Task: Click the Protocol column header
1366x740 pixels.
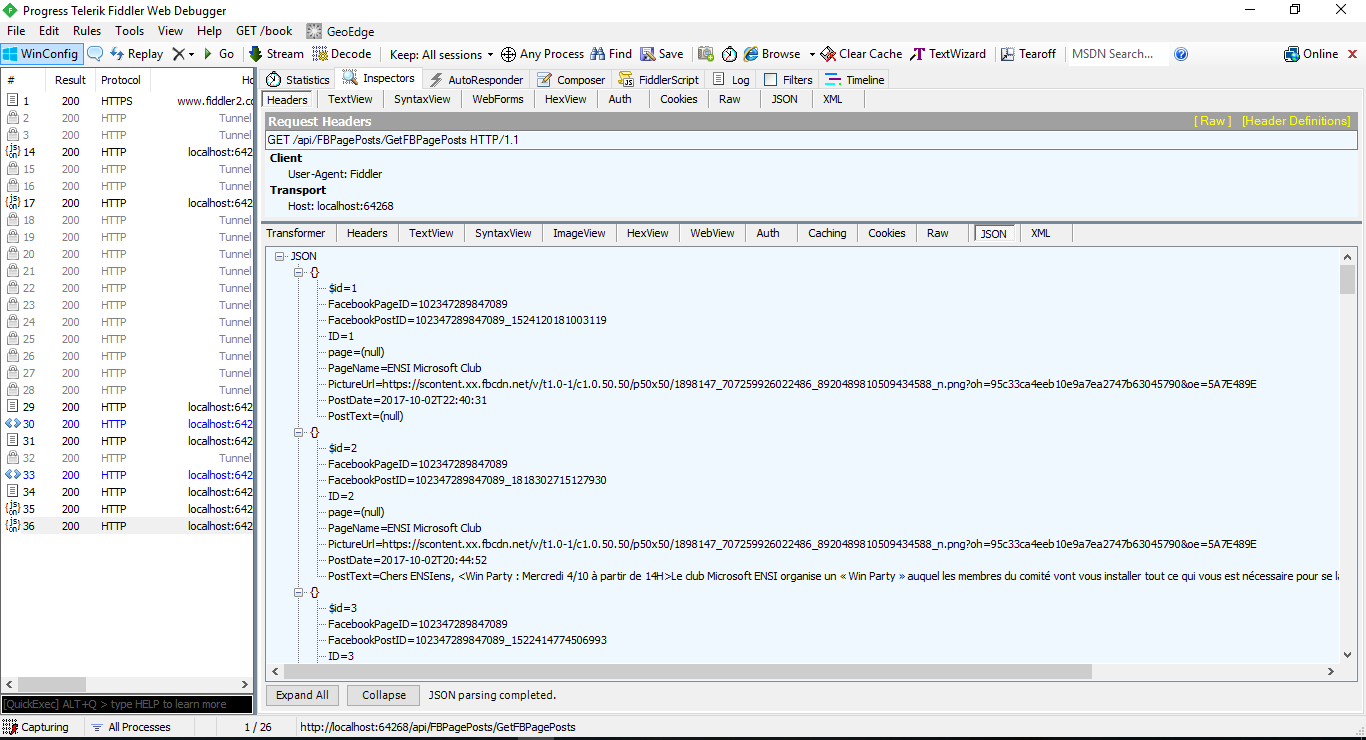Action: click(121, 80)
